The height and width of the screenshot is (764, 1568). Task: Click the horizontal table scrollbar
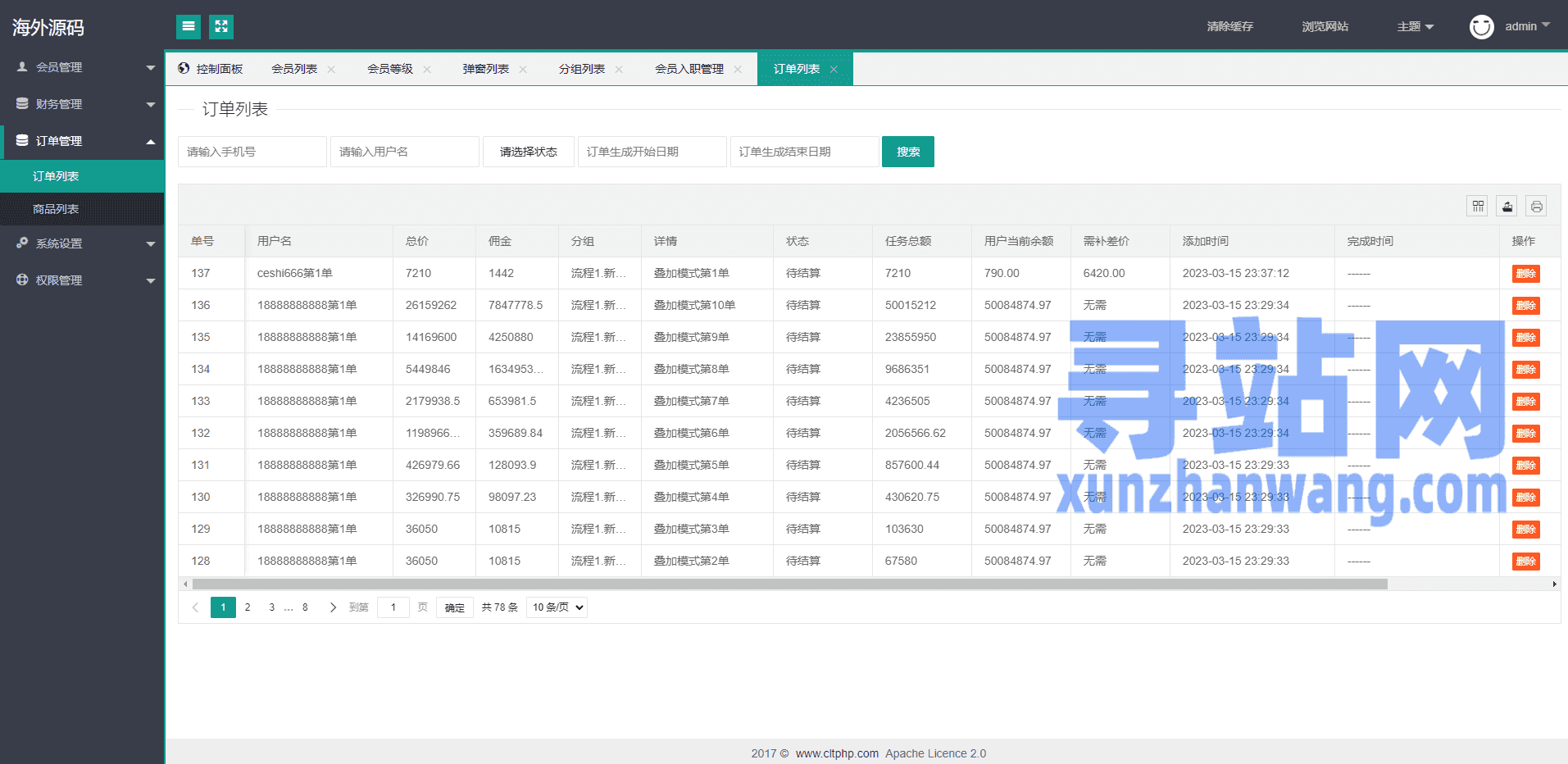click(x=789, y=584)
